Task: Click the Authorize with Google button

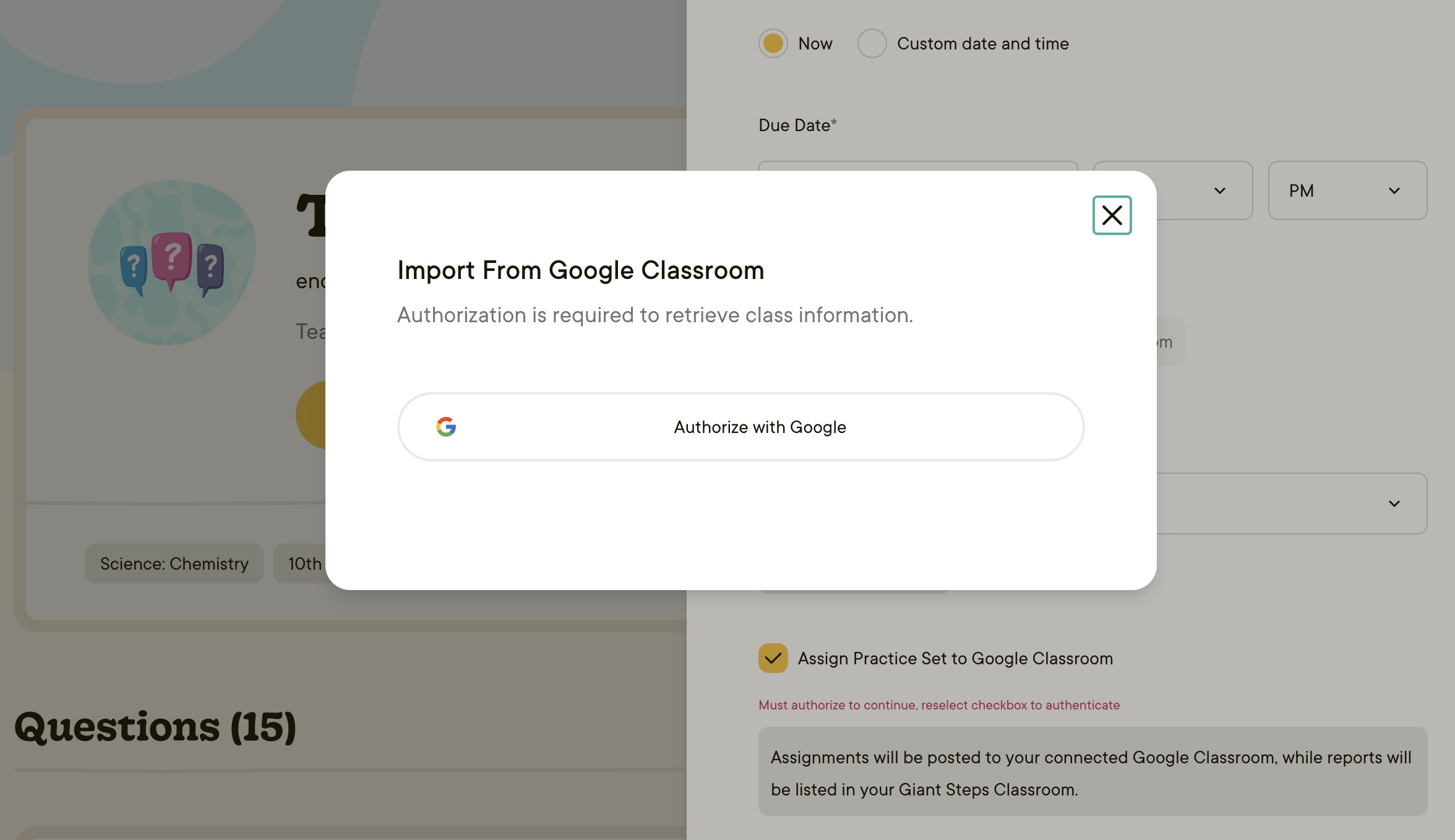Action: click(x=742, y=427)
